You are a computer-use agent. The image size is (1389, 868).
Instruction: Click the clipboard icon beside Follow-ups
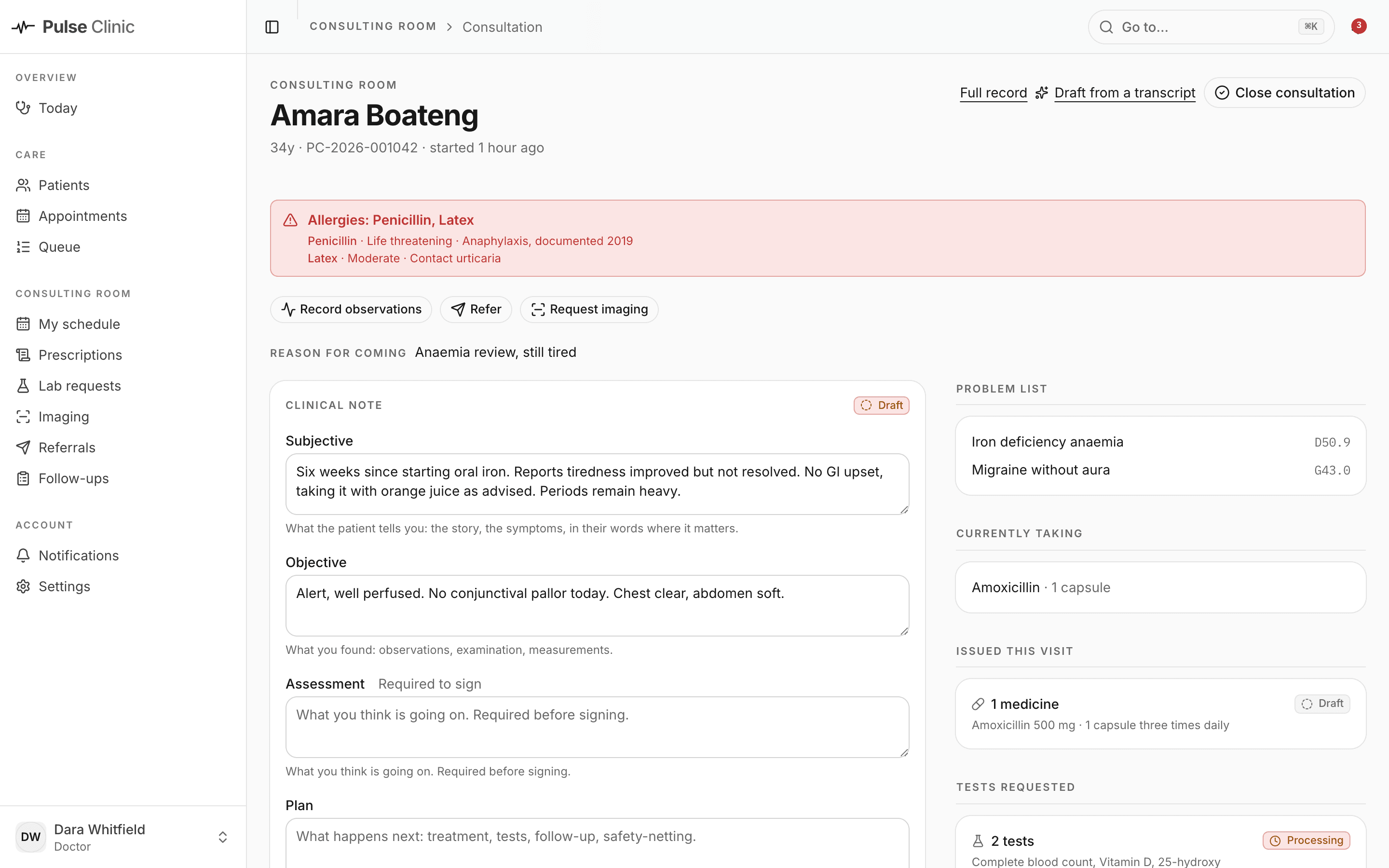click(x=23, y=478)
